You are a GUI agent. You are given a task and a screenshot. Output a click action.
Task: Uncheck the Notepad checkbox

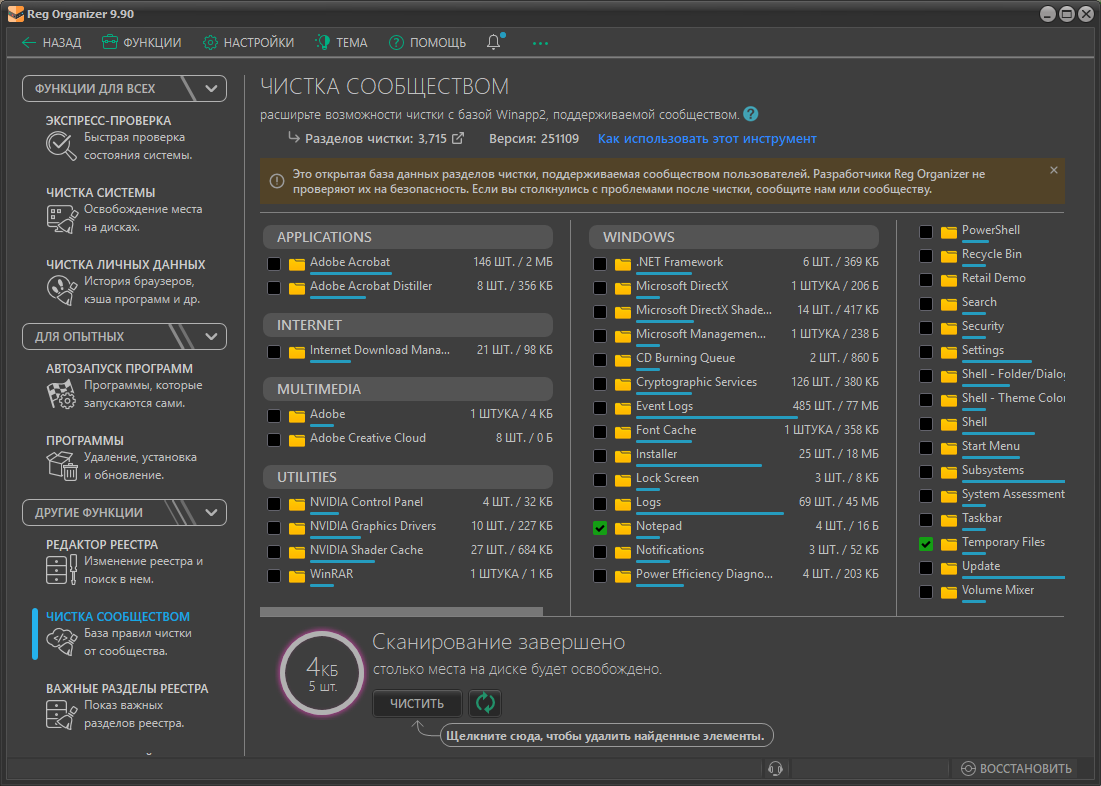600,528
